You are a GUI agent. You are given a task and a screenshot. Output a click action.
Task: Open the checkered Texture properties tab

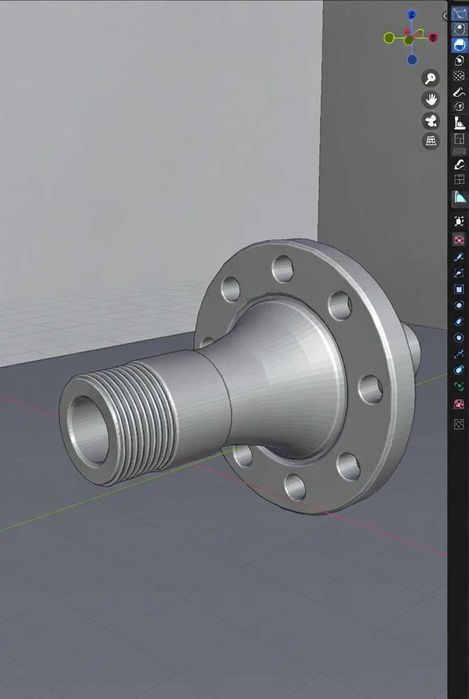pyautogui.click(x=459, y=424)
